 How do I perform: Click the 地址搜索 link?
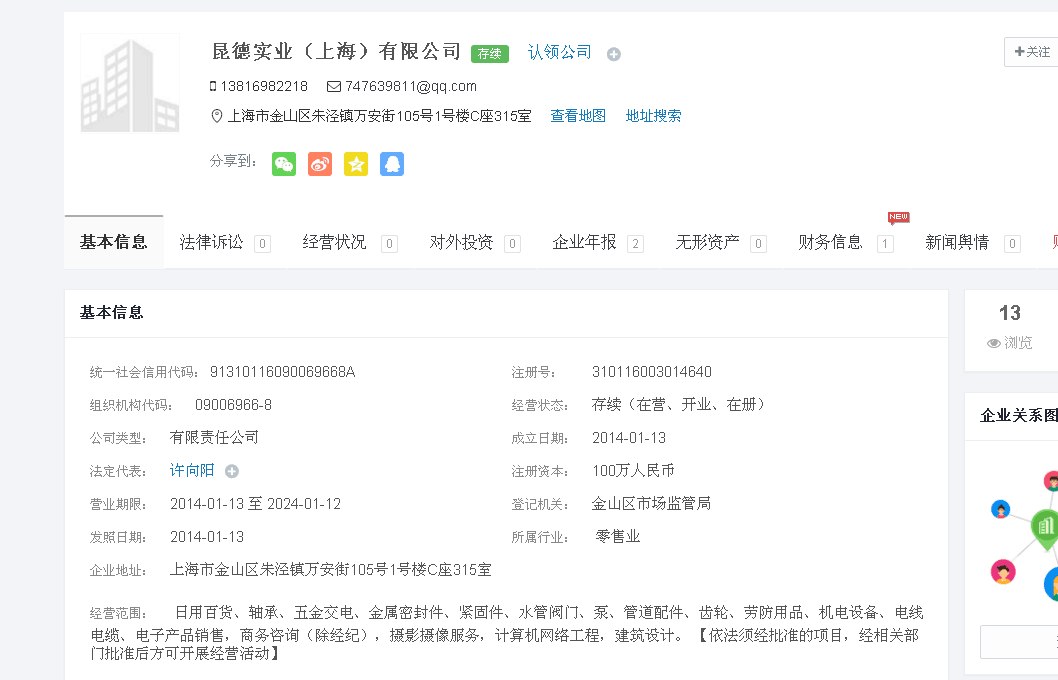point(653,116)
